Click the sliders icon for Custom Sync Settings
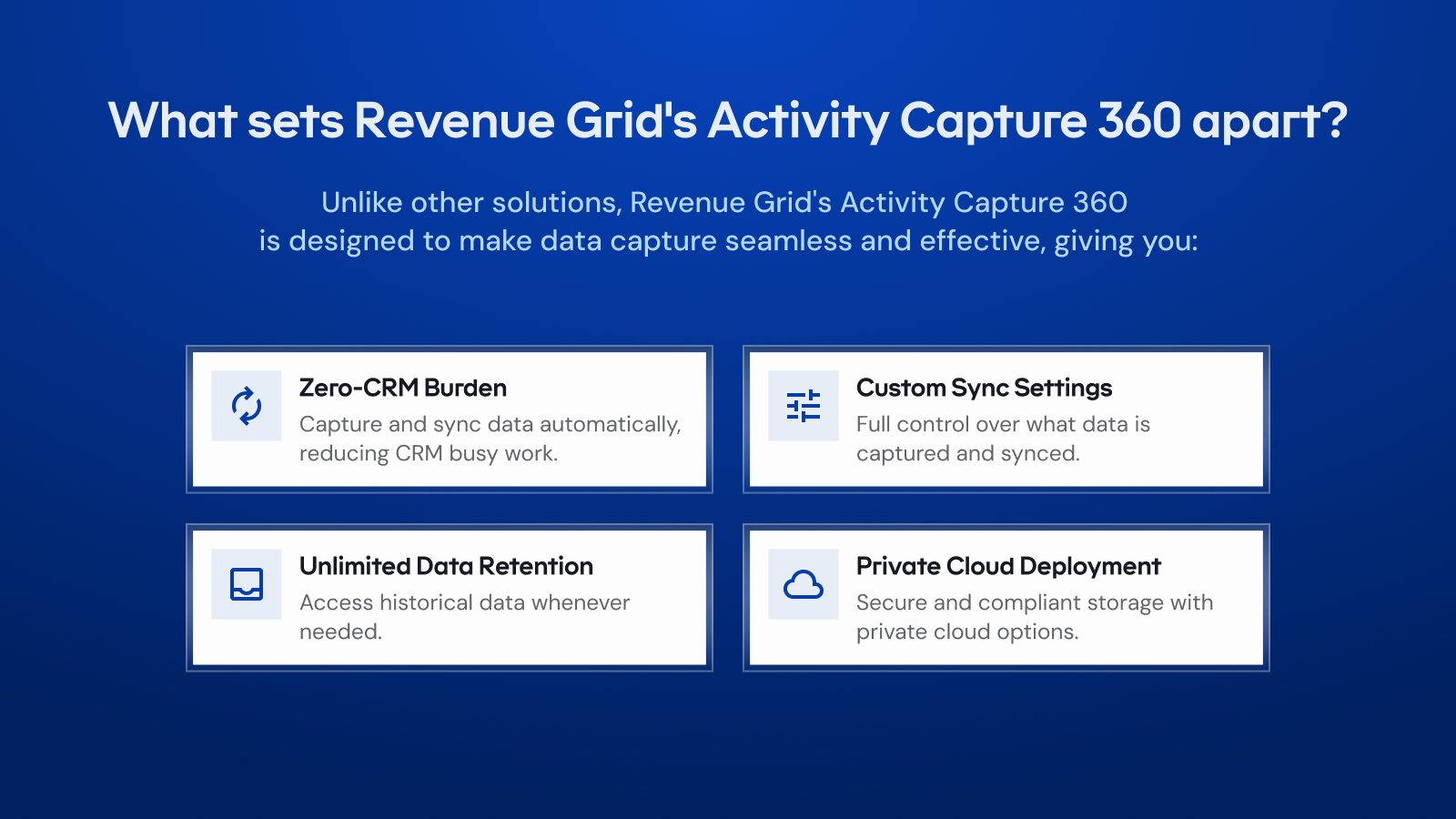Viewport: 1456px width, 819px height. point(804,406)
